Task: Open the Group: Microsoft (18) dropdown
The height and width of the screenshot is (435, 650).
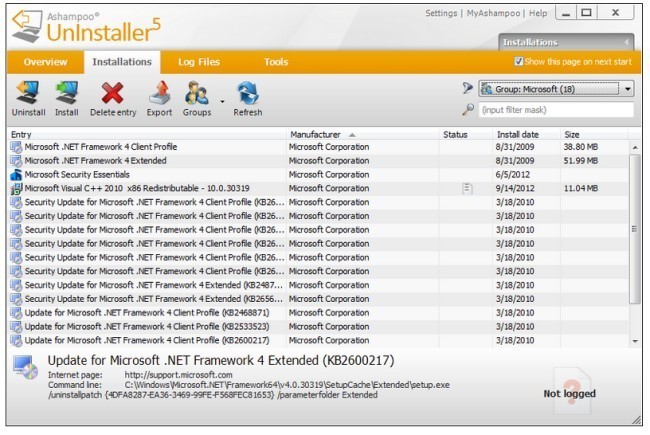Action: [556, 89]
